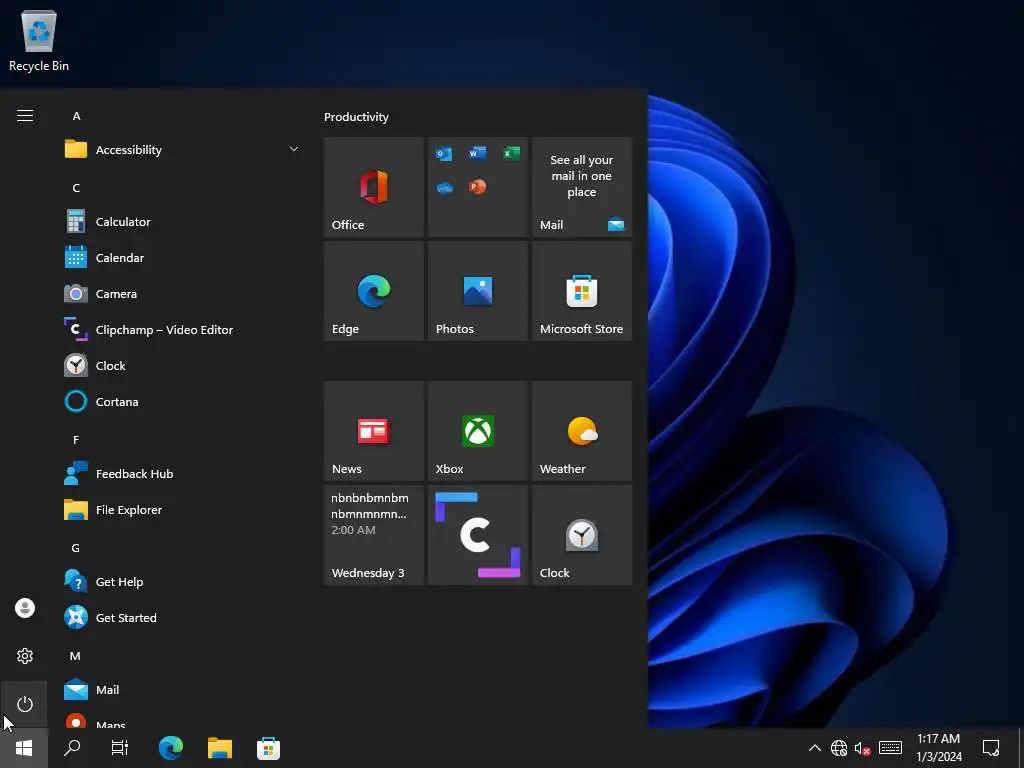Image resolution: width=1024 pixels, height=768 pixels.
Task: Open the network globe tray icon
Action: [839, 748]
